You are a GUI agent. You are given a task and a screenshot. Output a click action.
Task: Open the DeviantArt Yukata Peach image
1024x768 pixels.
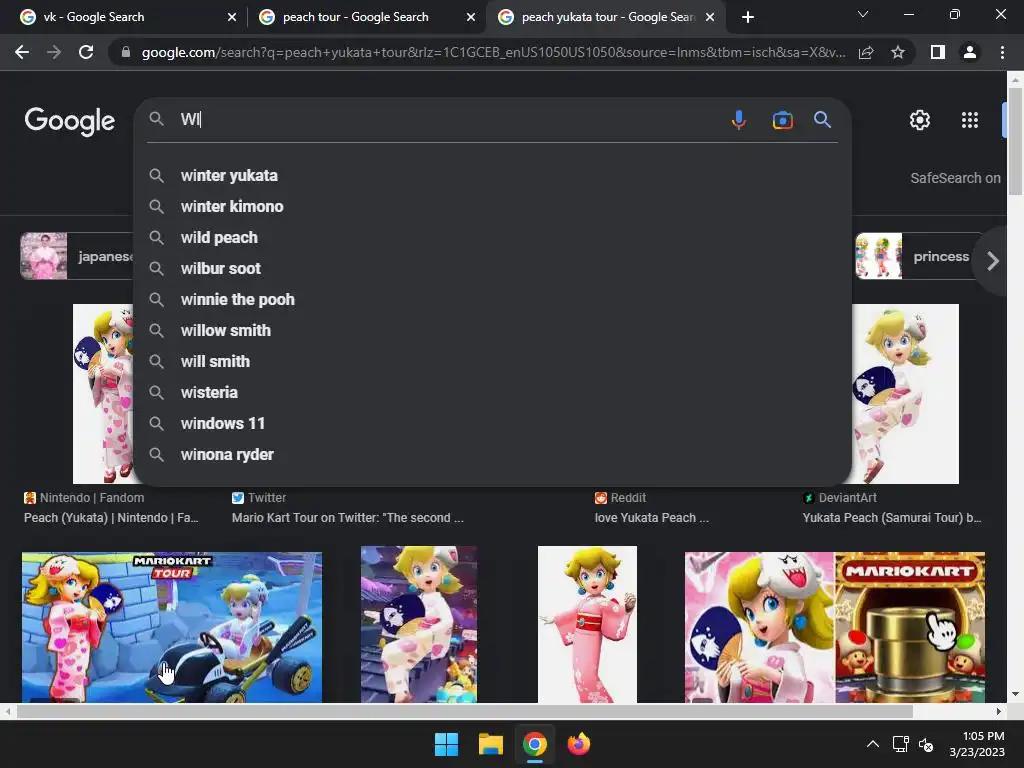pyautogui.click(x=906, y=394)
